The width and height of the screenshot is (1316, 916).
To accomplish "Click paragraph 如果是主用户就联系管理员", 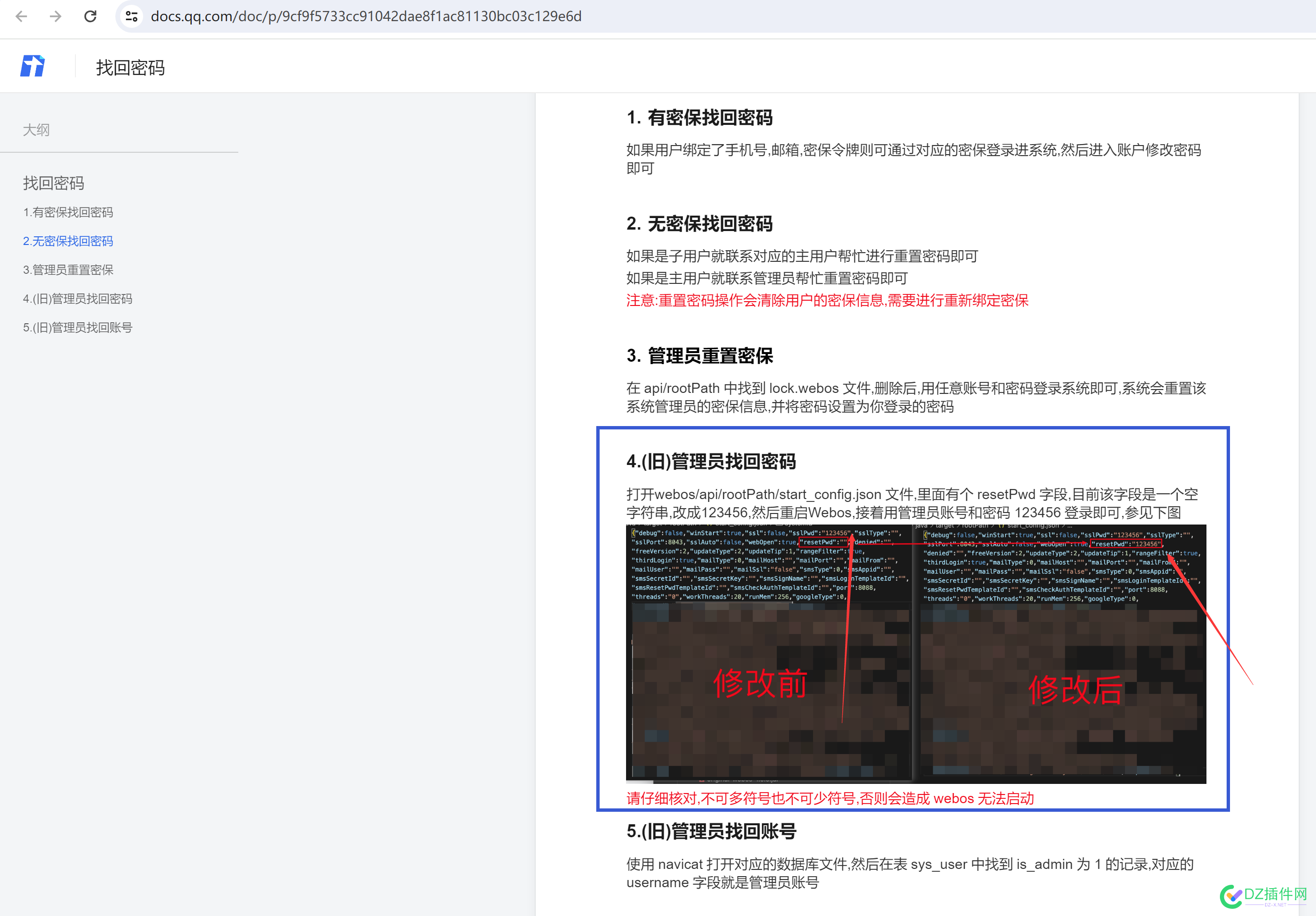I will (x=767, y=279).
